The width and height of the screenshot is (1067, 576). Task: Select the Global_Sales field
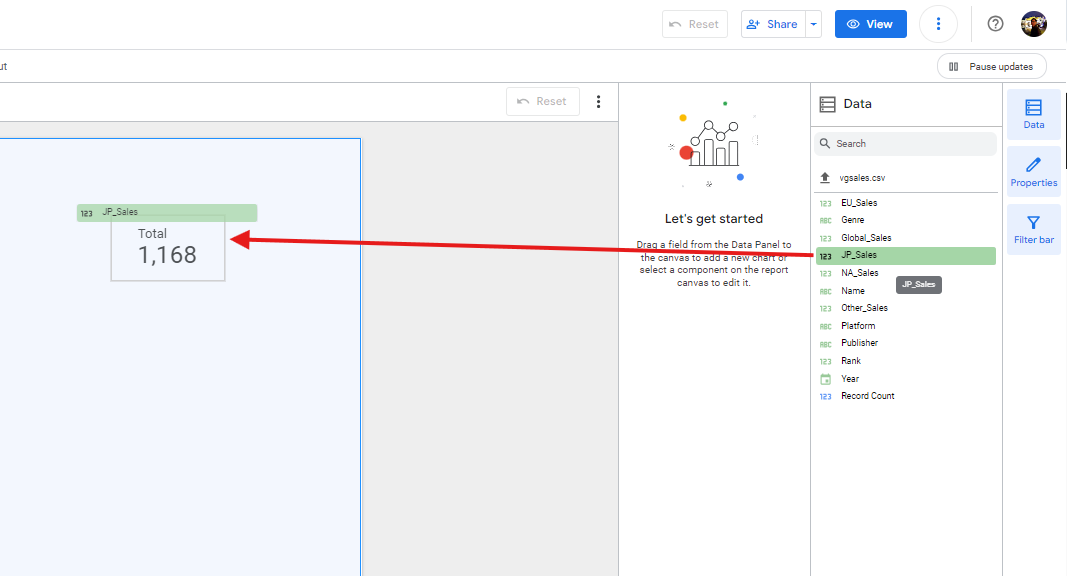(866, 238)
